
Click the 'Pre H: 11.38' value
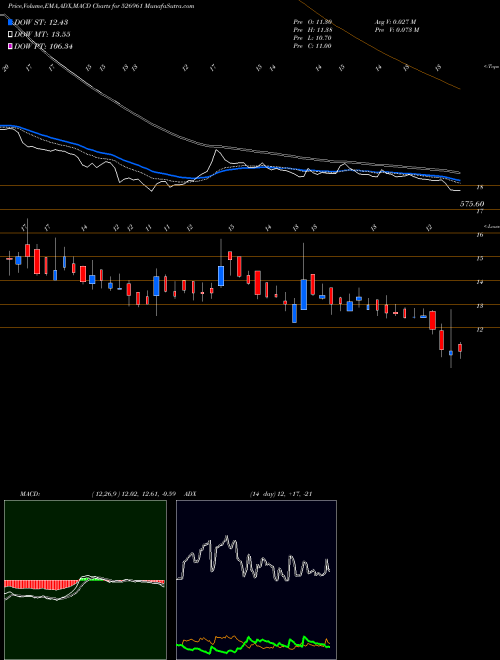click(313, 30)
